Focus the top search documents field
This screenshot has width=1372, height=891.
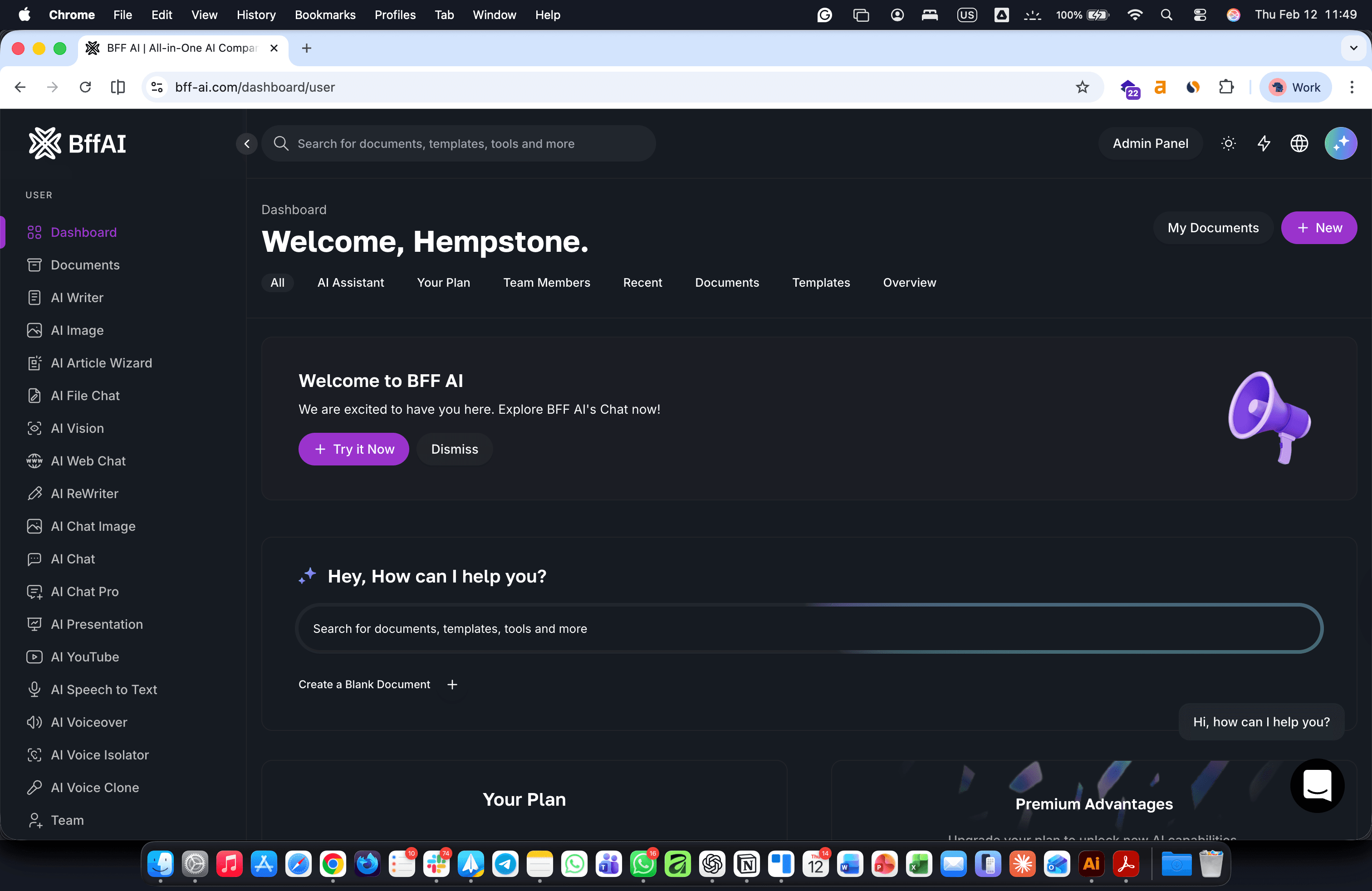tap(458, 143)
